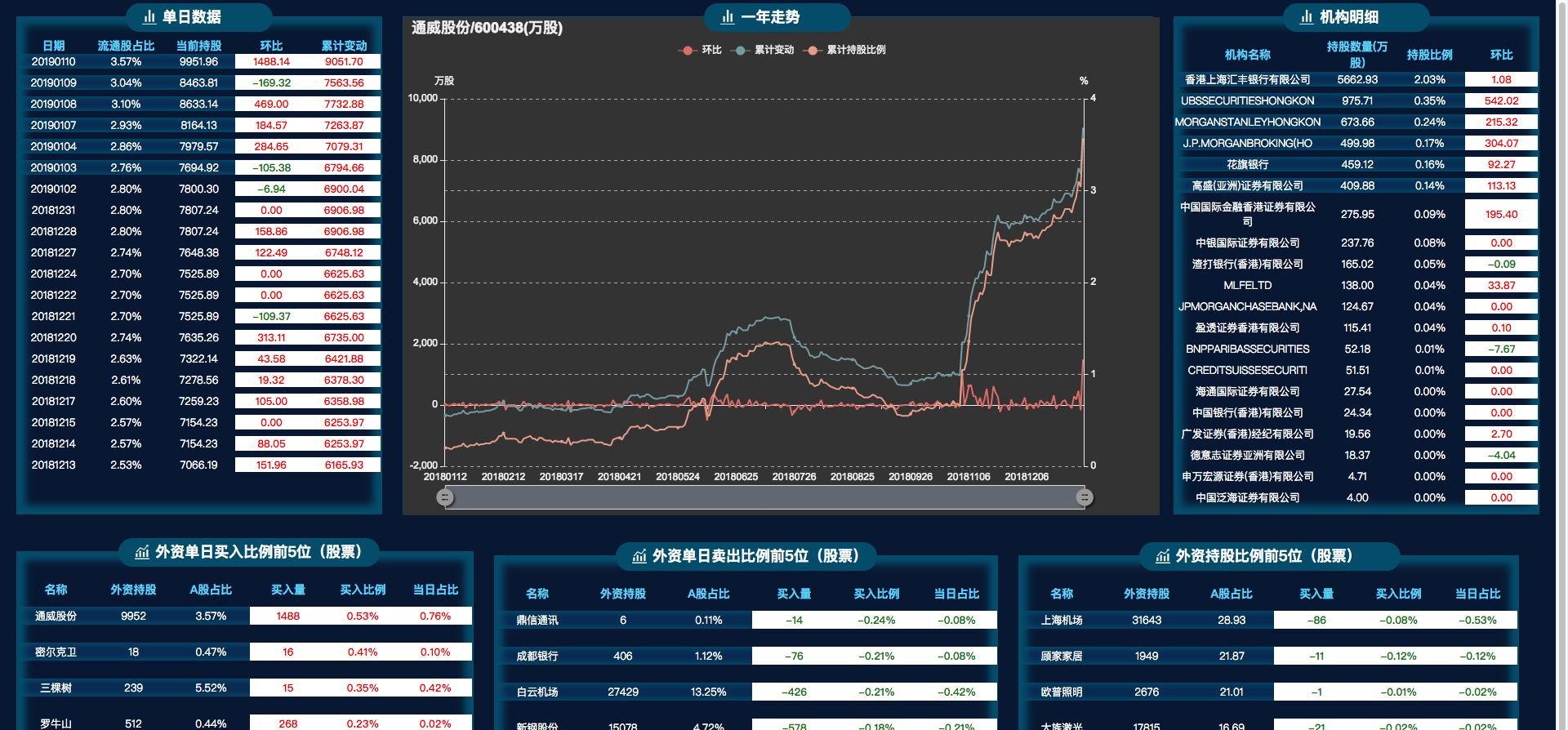Click 白云机场 in the sell-ratio table

pos(537,692)
